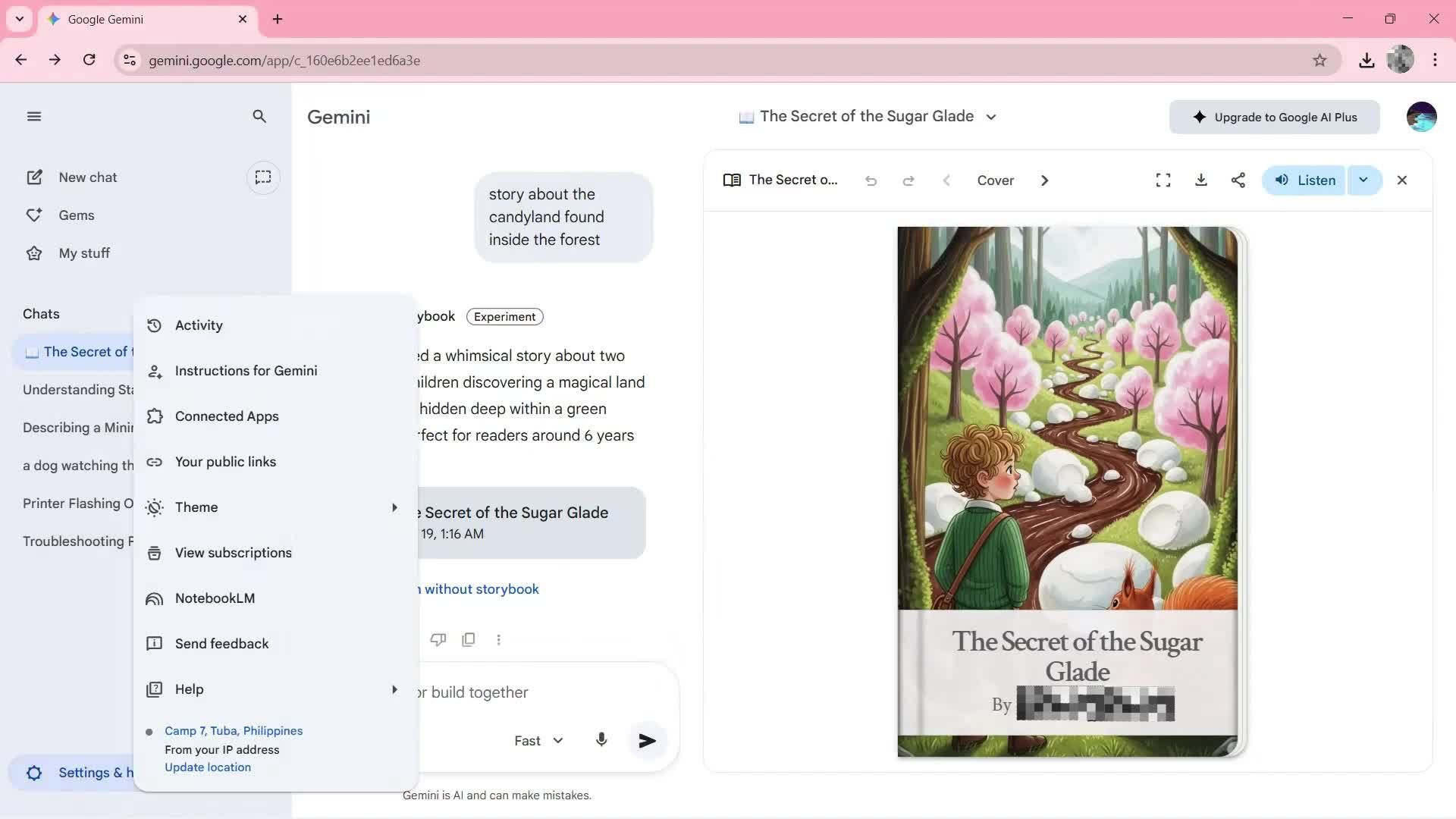Open the conversation title dropdown
1456x819 pixels.
click(x=992, y=117)
